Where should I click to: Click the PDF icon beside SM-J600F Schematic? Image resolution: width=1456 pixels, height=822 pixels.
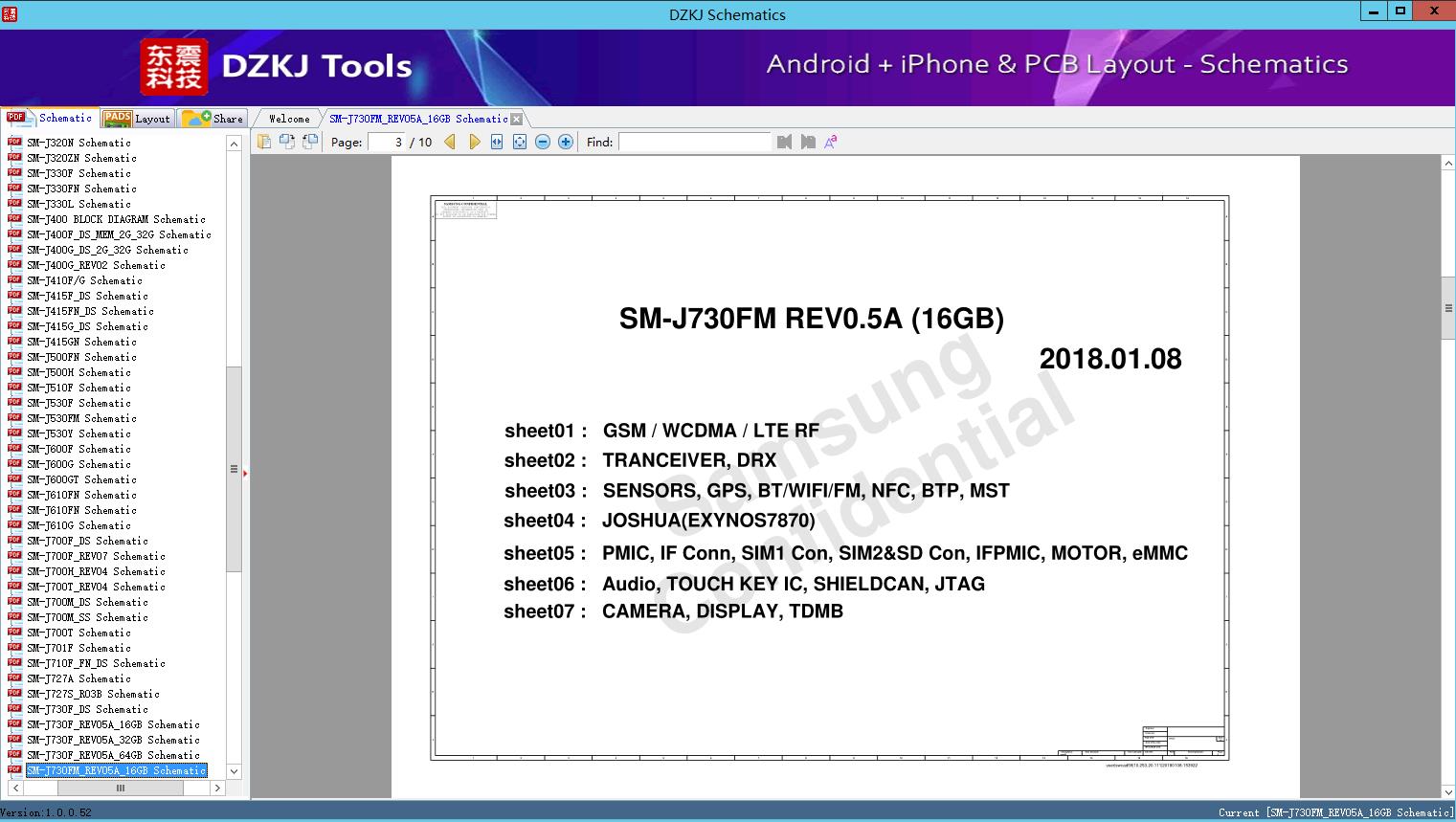[14, 448]
